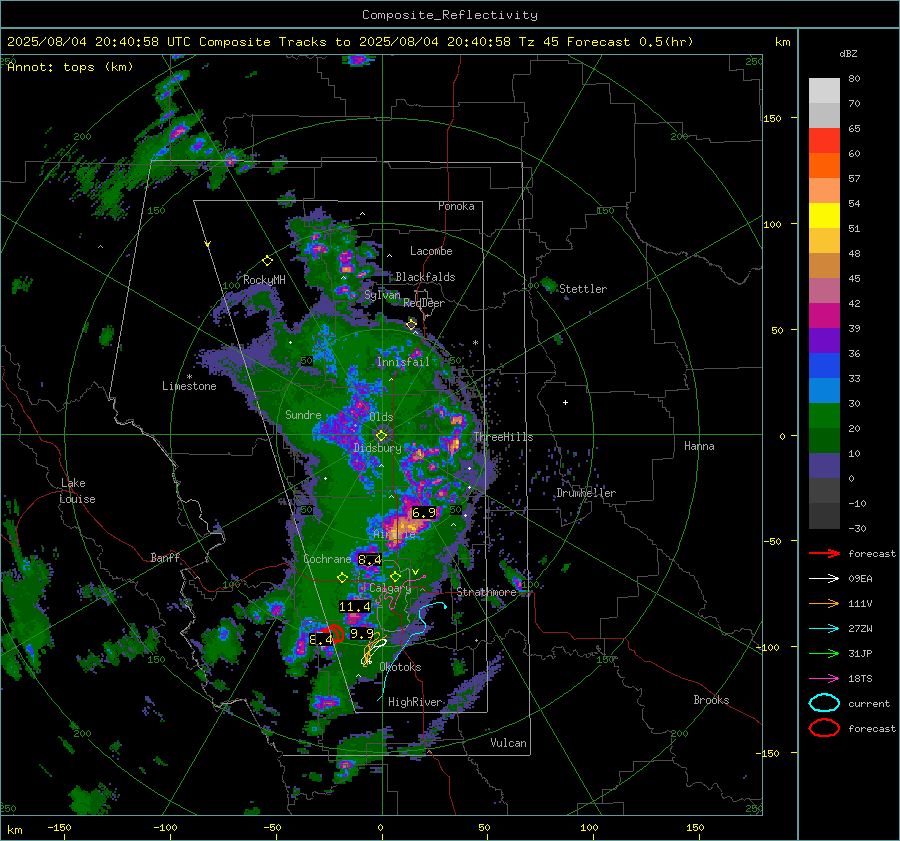900x841 pixels.
Task: Select the 8.4 annotation beside Cochrane
Action: click(370, 560)
